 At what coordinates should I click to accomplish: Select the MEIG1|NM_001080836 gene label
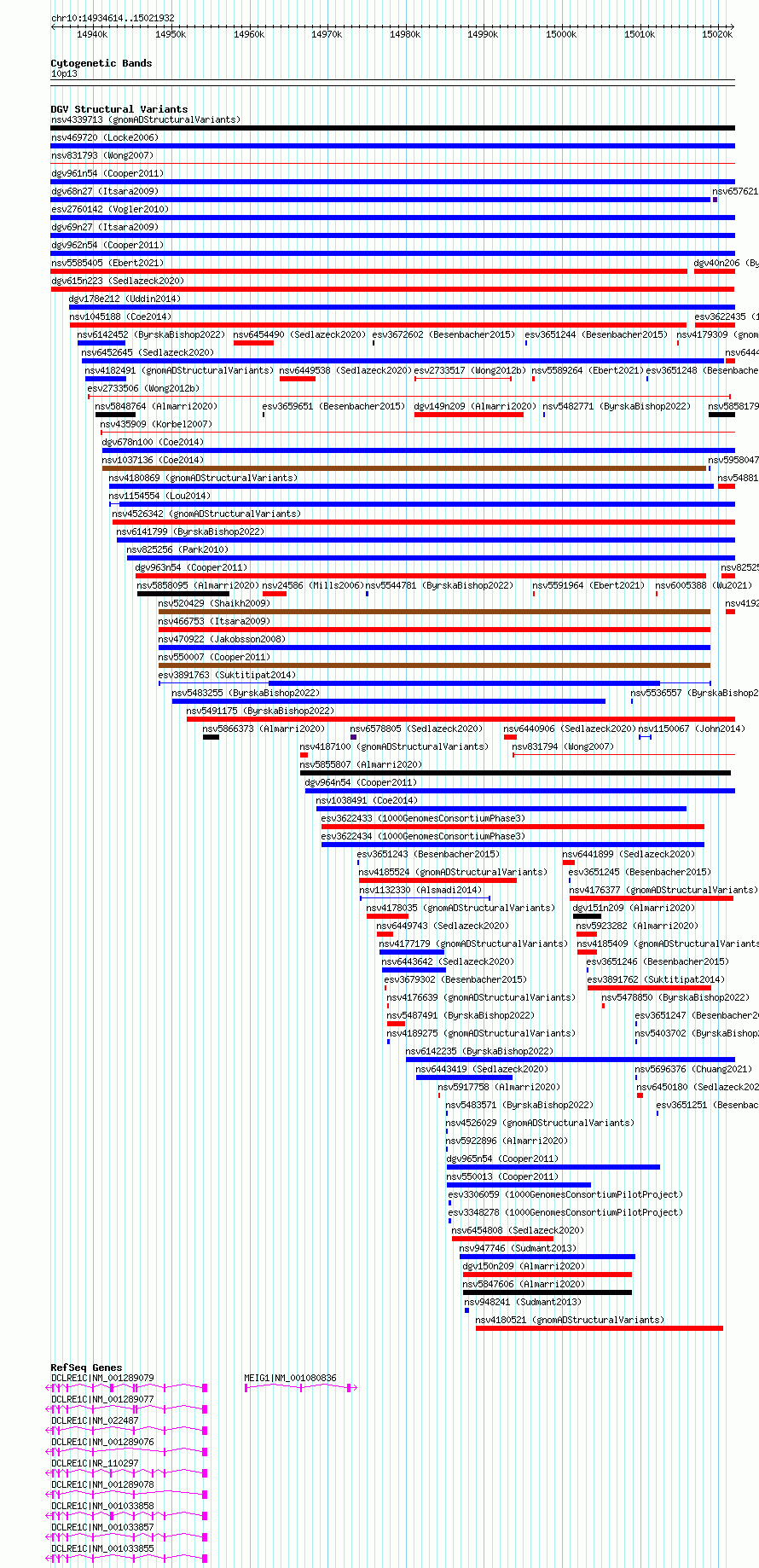click(x=290, y=1378)
